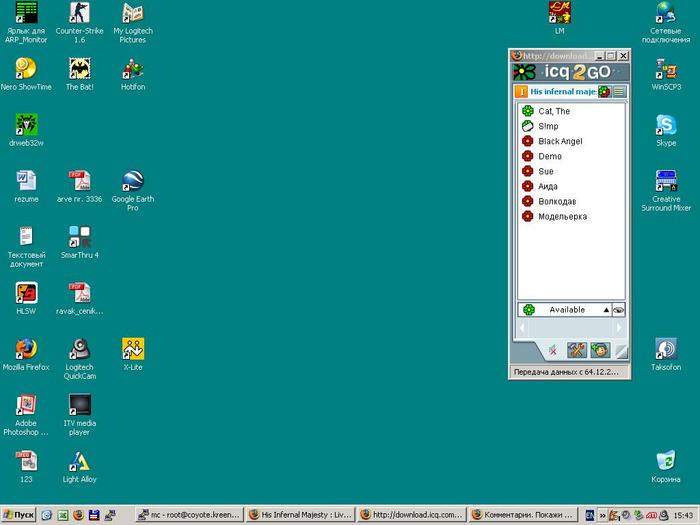This screenshot has width=700, height=525.
Task: Switch to mc - root@coyote taskbar window
Action: [x=190, y=515]
